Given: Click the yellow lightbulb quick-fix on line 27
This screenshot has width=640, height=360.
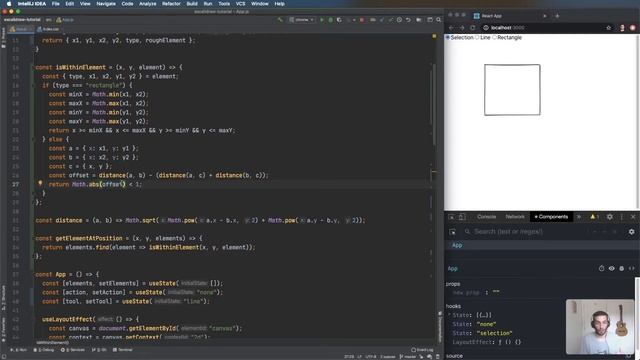Looking at the screenshot, I should point(40,184).
